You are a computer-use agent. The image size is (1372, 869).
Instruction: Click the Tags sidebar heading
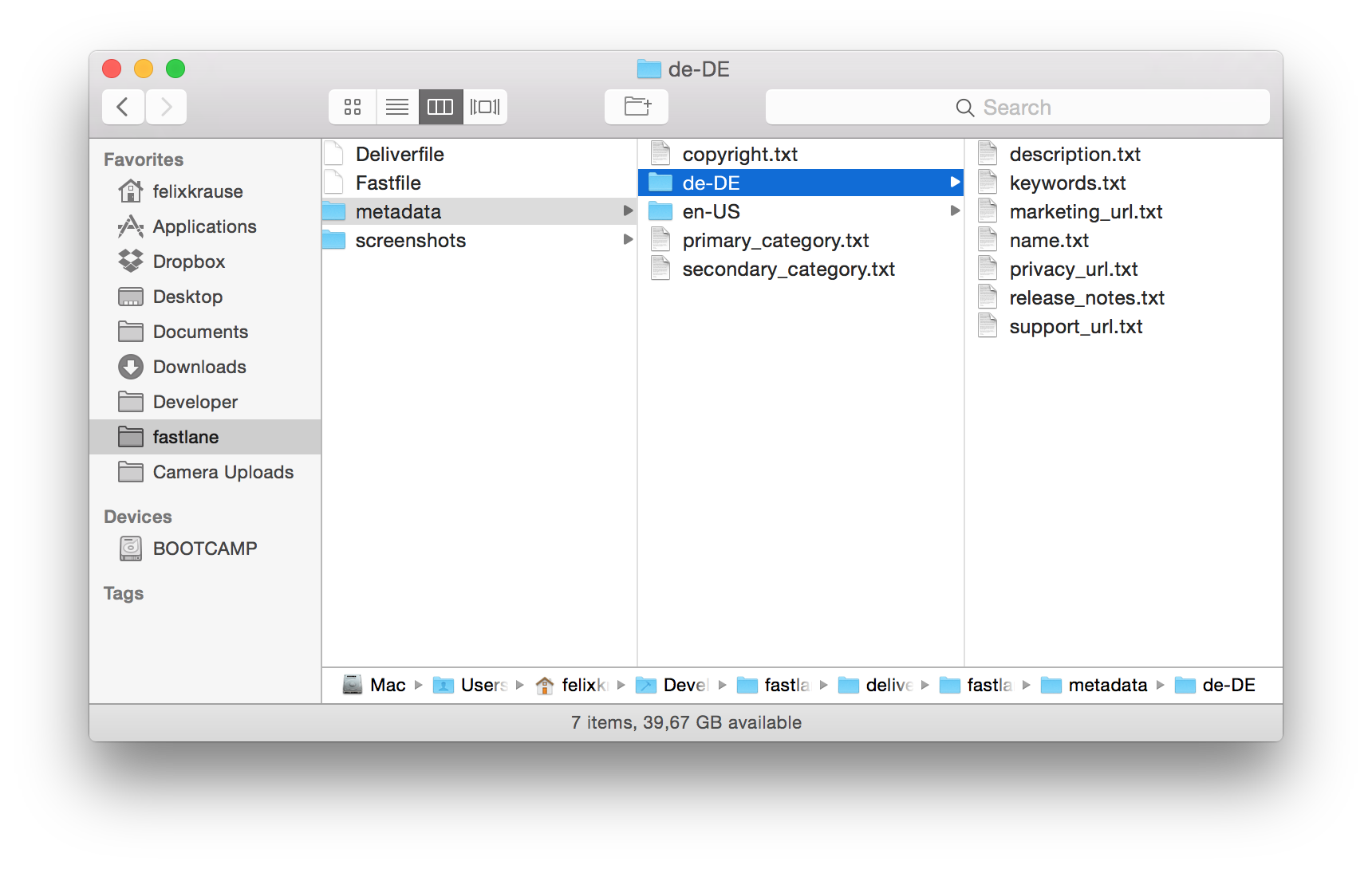(124, 593)
